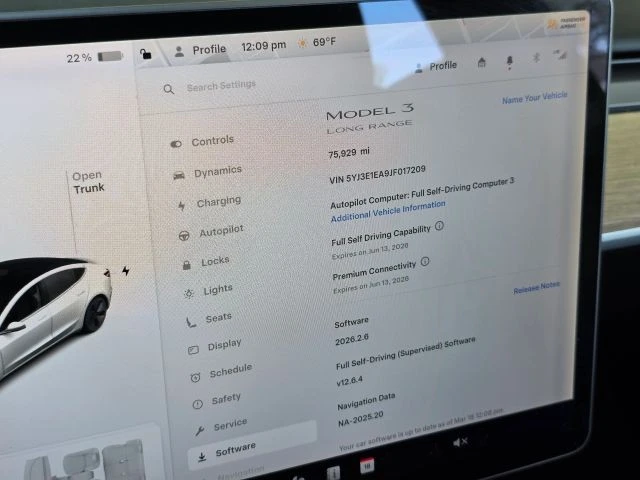
Task: Open Additional Vehicle Information link
Action: point(388,212)
